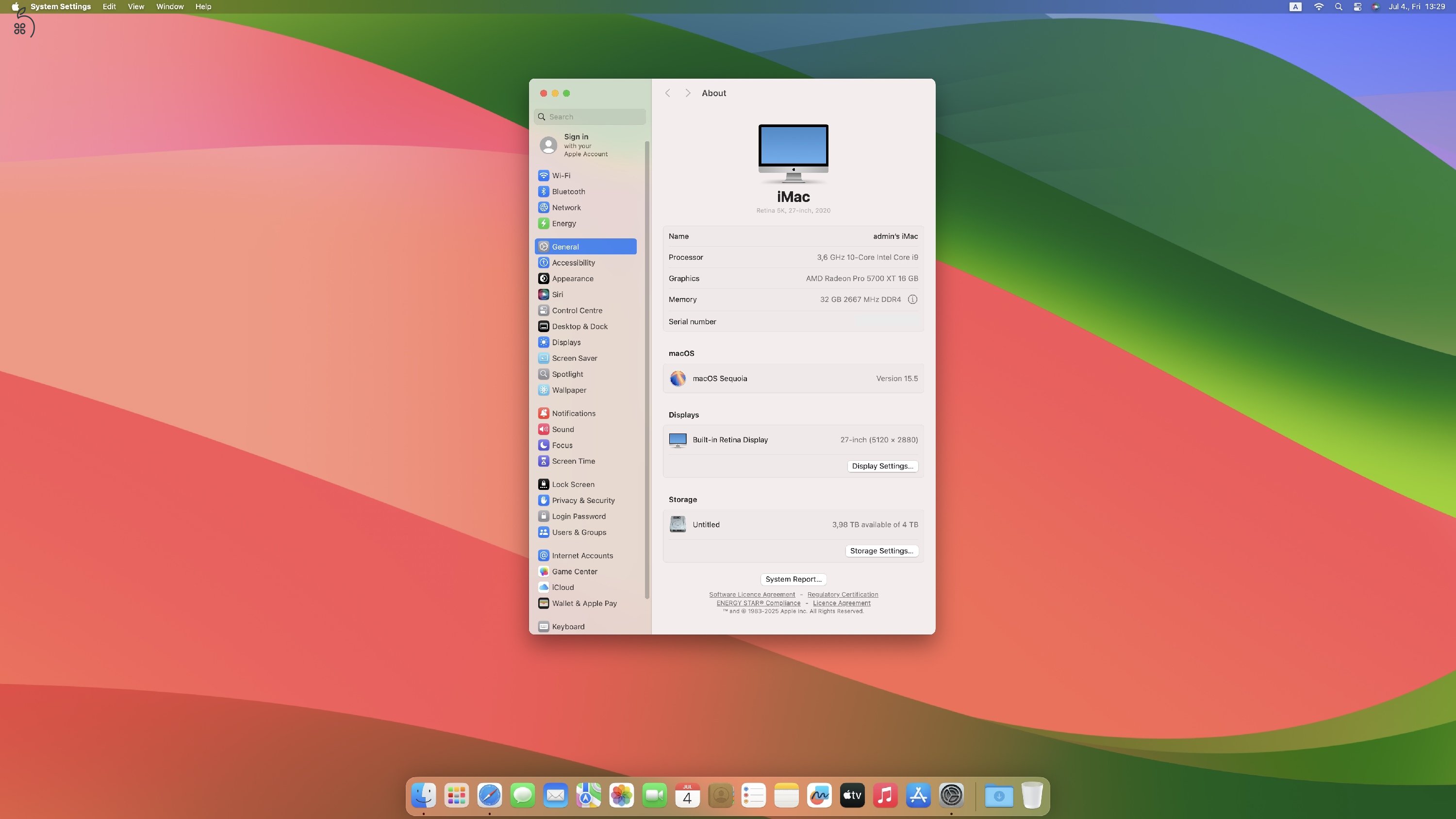Screen dimensions: 1456x819
Task: Open Bluetooth settings in sidebar
Action: pyautogui.click(x=585, y=192)
